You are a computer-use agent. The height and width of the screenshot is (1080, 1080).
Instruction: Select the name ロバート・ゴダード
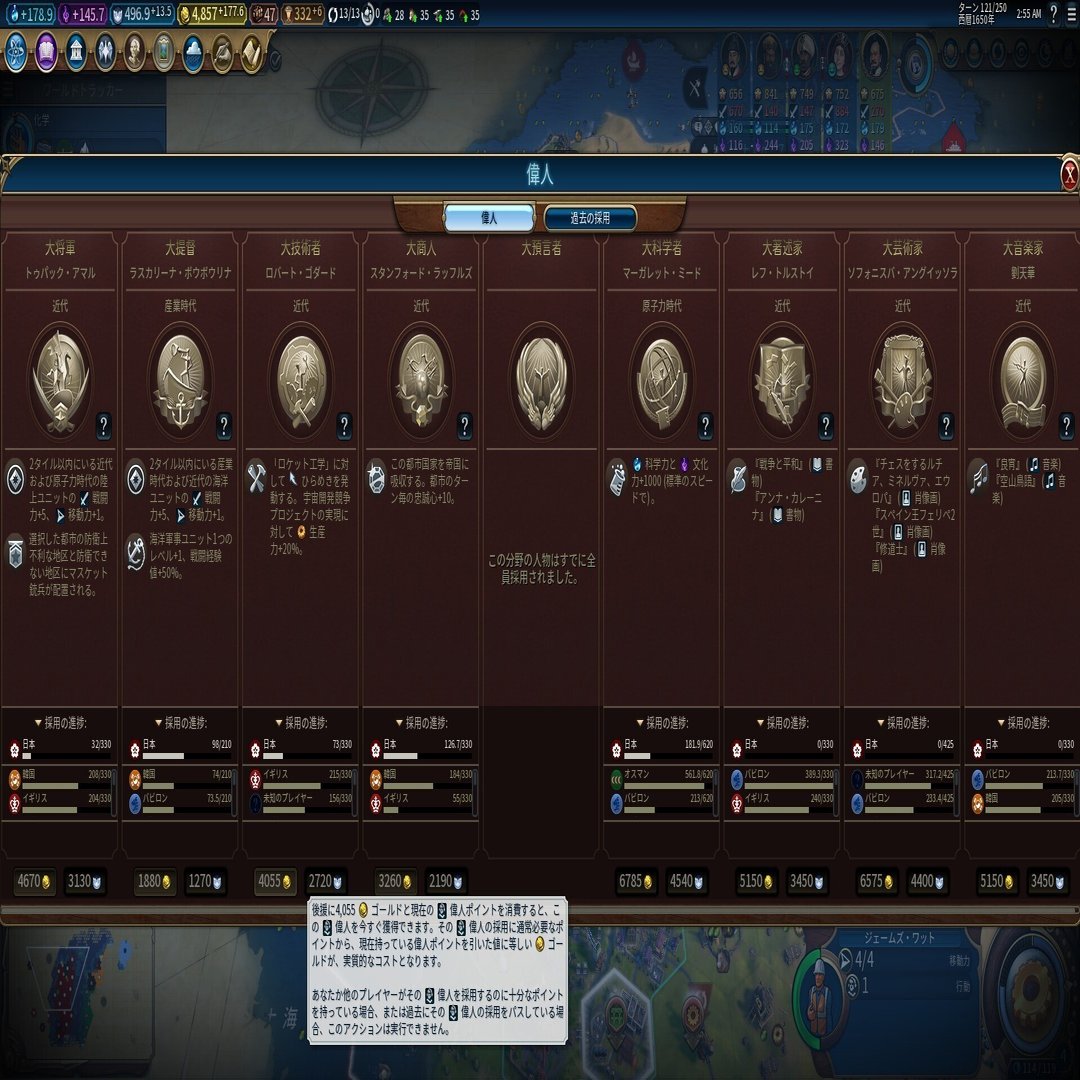click(301, 273)
